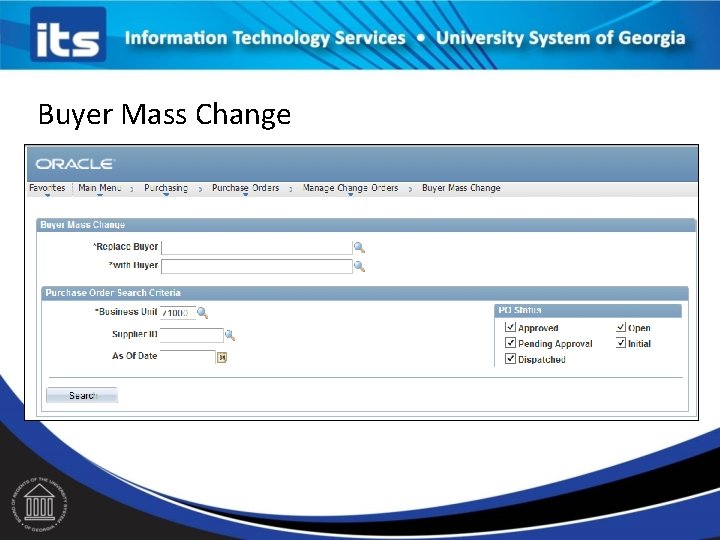
Task: Click the Purchase Order Search Criteria header
Action: [366, 293]
